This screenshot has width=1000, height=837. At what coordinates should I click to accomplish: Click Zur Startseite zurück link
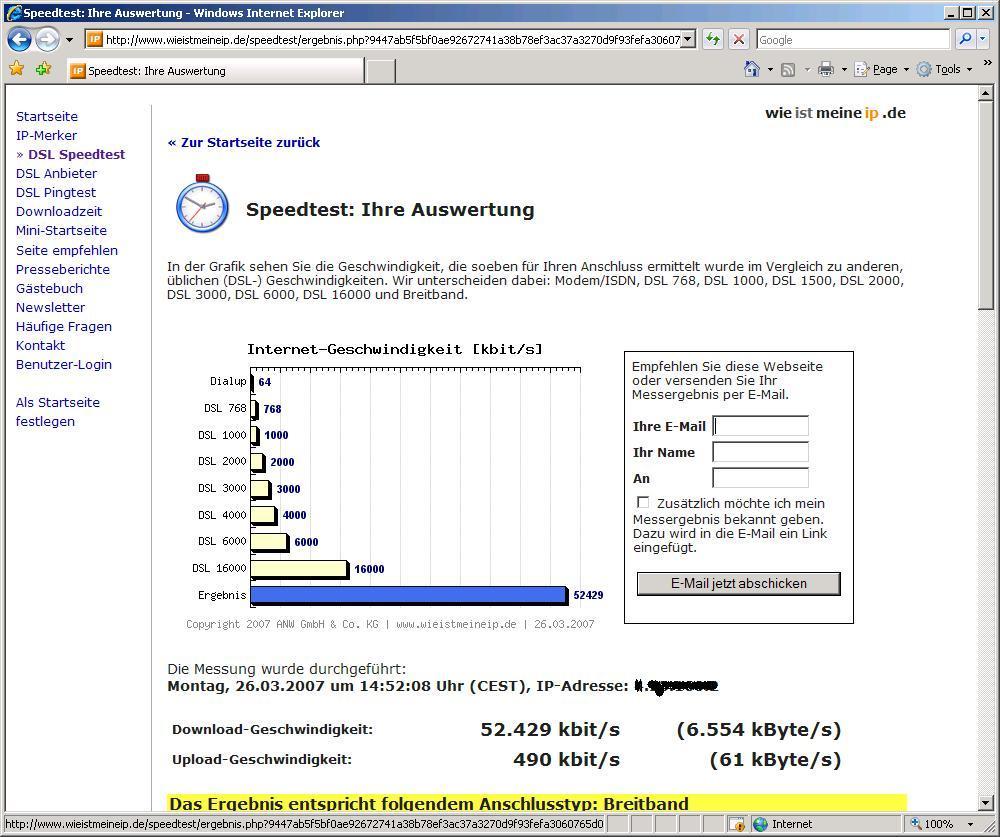point(244,142)
